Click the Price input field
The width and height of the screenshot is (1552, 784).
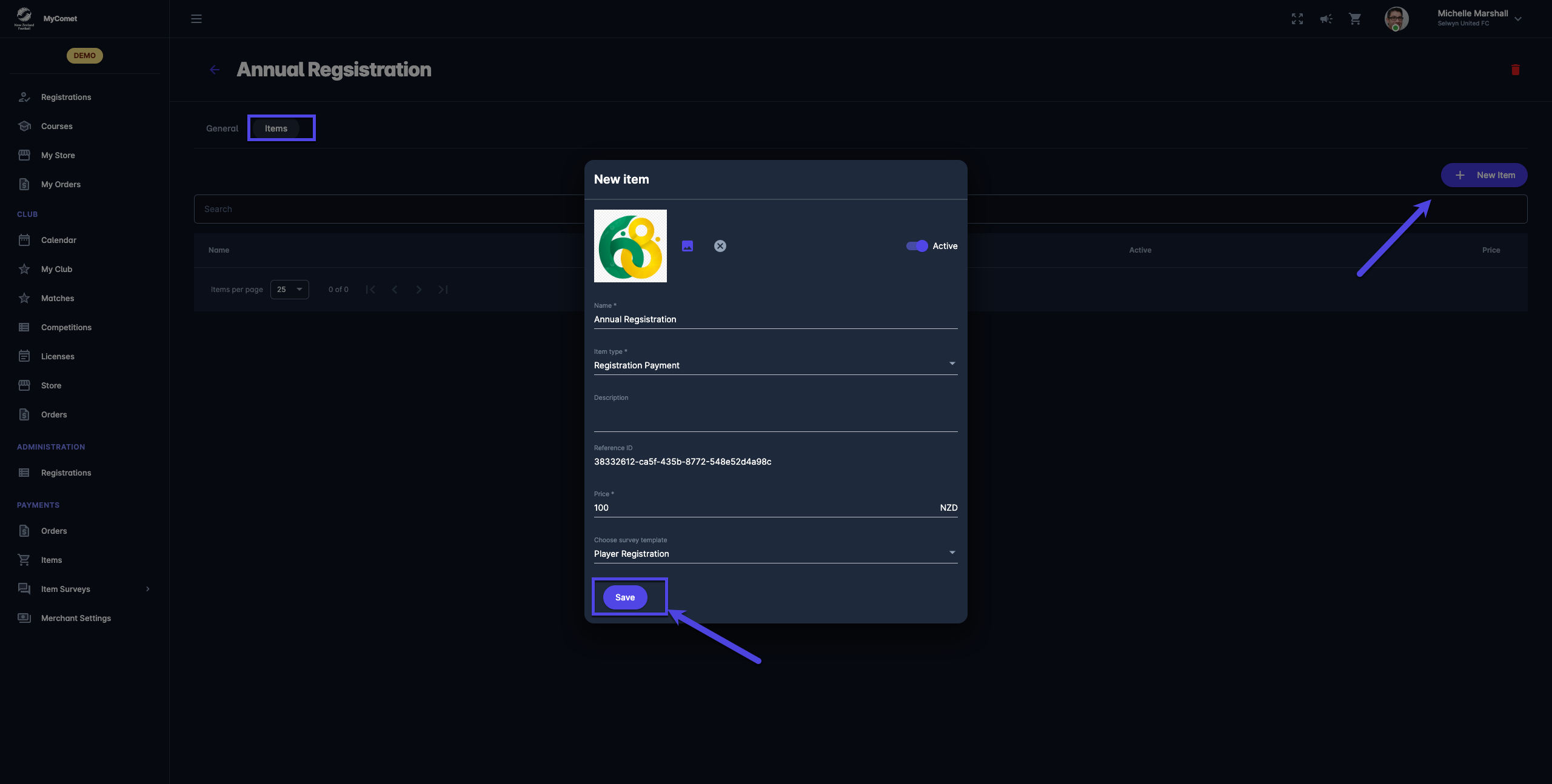click(764, 508)
